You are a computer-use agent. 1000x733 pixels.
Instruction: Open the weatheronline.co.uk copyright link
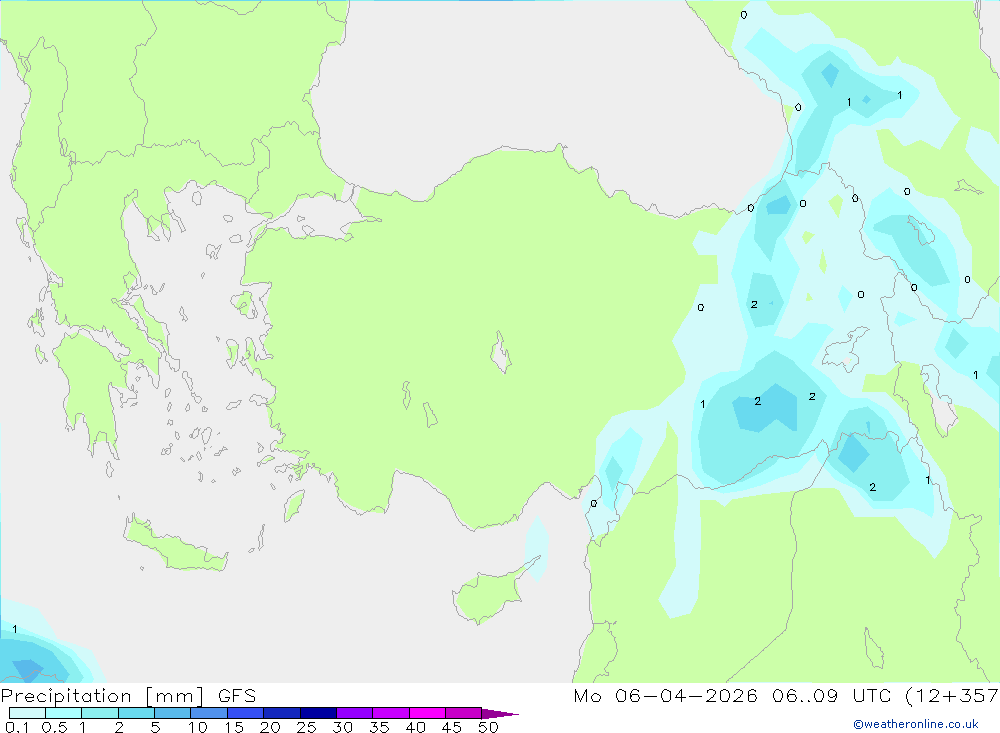click(x=916, y=724)
